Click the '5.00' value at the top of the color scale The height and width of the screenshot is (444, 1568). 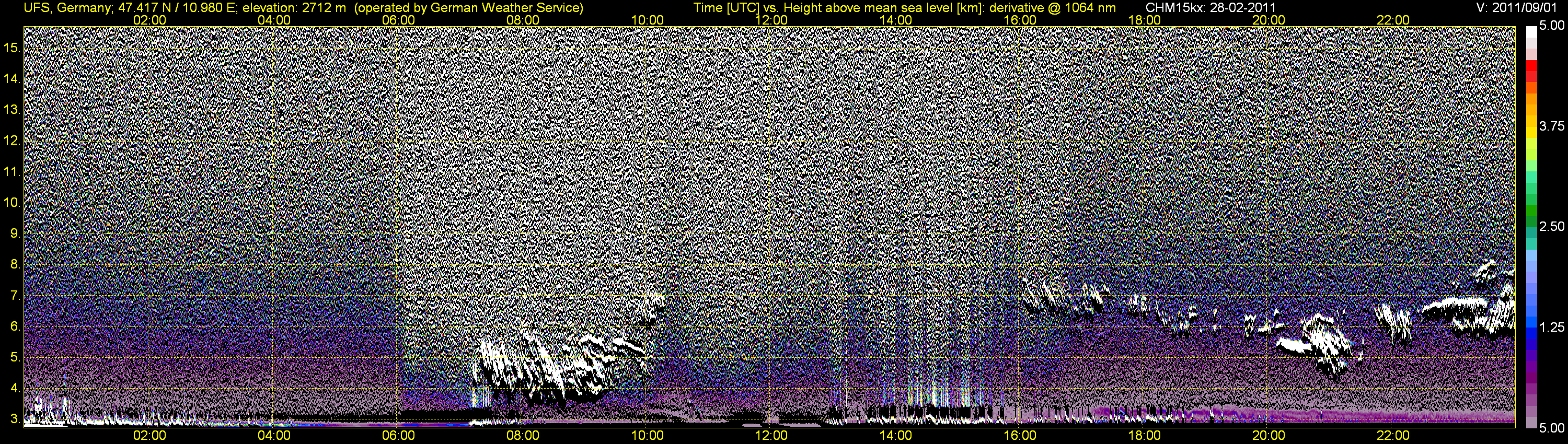(x=1552, y=26)
